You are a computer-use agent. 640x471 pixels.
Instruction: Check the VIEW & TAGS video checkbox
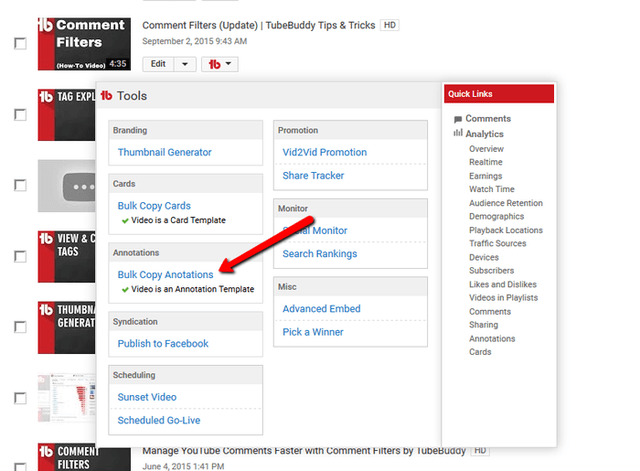(20, 257)
